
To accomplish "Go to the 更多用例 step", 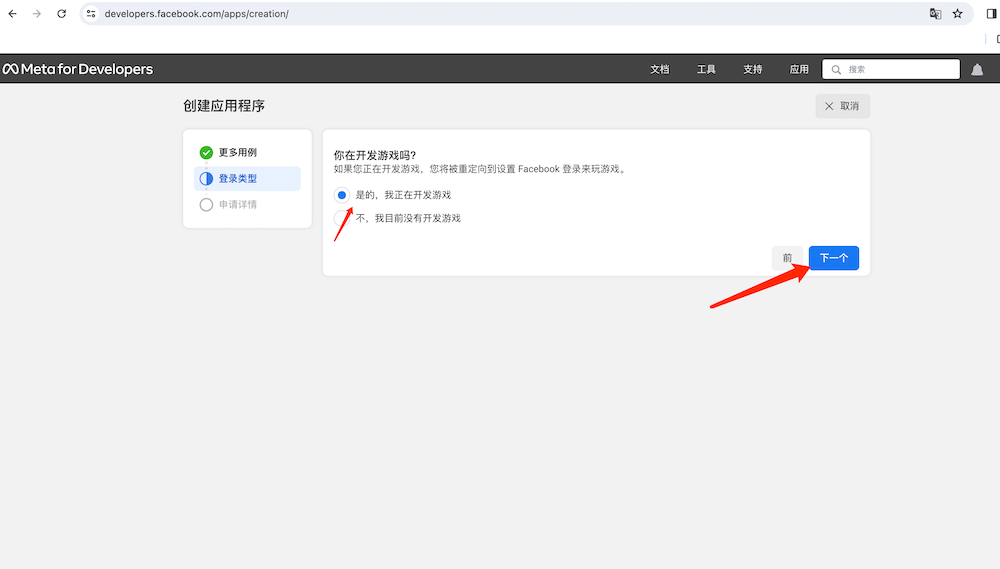I will pyautogui.click(x=237, y=153).
